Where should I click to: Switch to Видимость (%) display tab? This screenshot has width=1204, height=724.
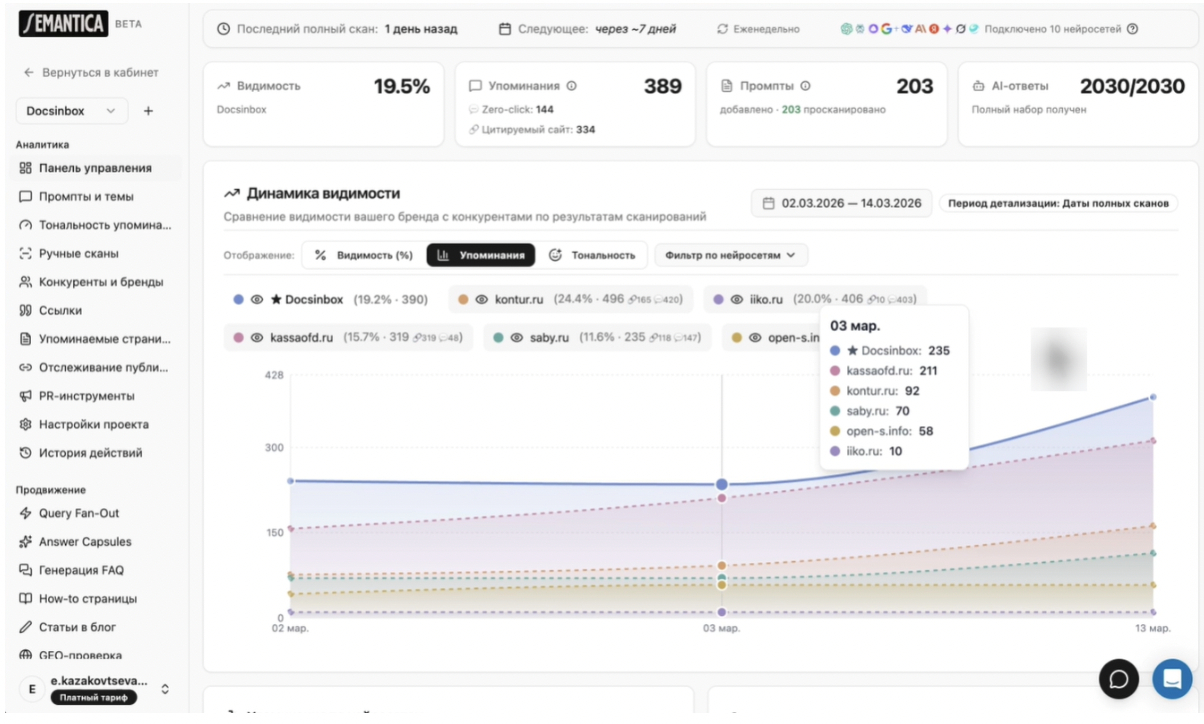[364, 255]
